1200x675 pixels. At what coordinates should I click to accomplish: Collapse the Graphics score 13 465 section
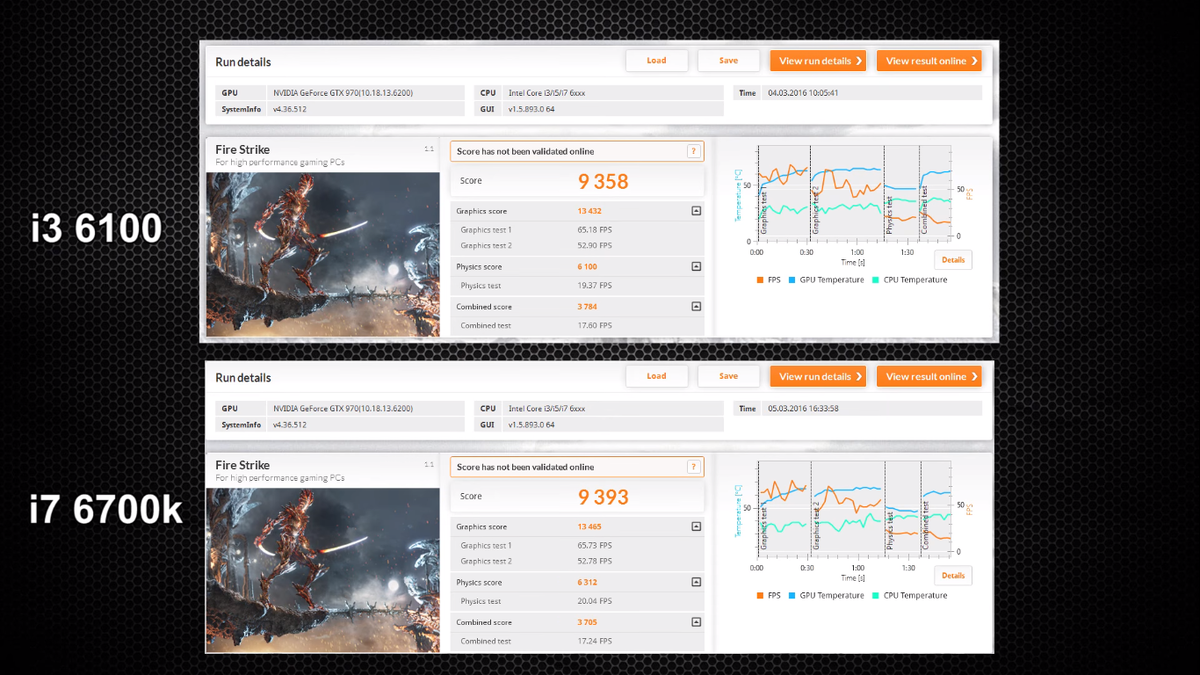pyautogui.click(x=696, y=527)
